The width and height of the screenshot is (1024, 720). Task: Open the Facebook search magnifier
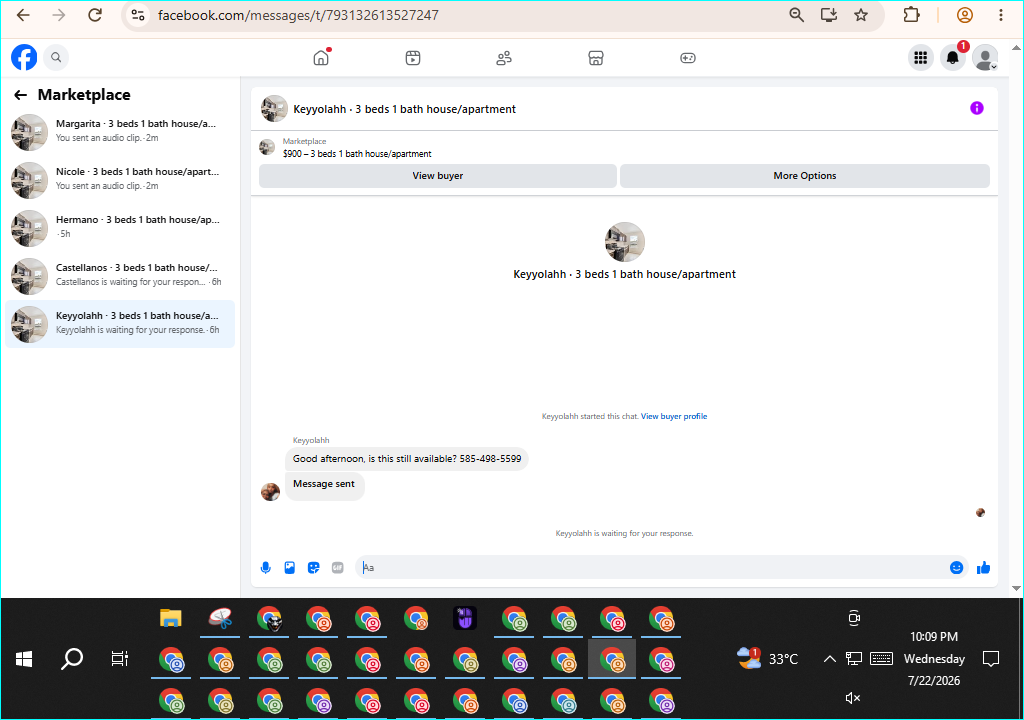[56, 57]
